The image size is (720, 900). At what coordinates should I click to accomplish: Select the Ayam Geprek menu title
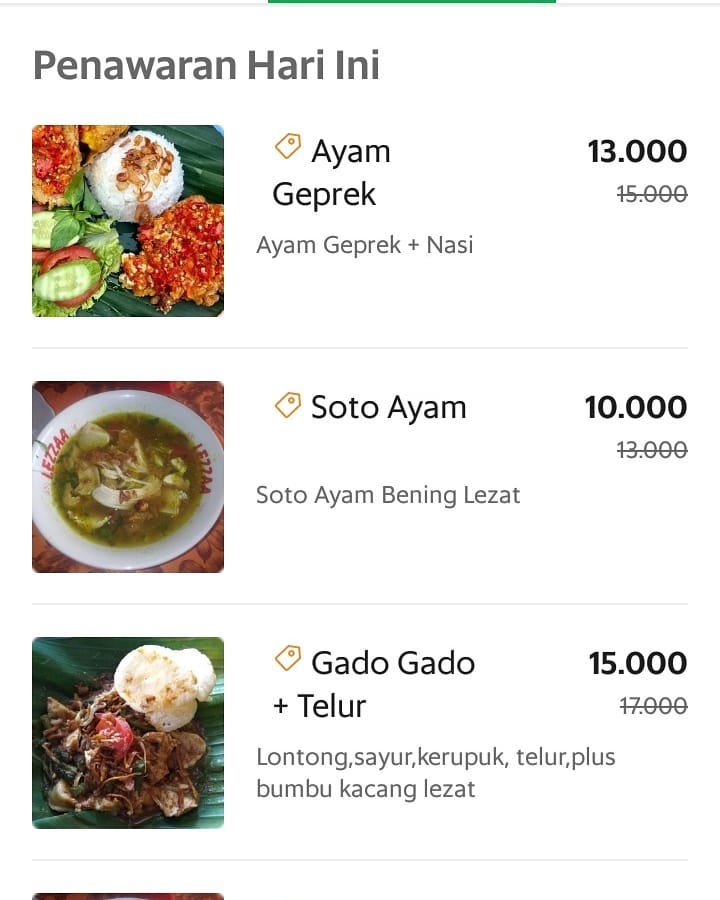click(332, 173)
